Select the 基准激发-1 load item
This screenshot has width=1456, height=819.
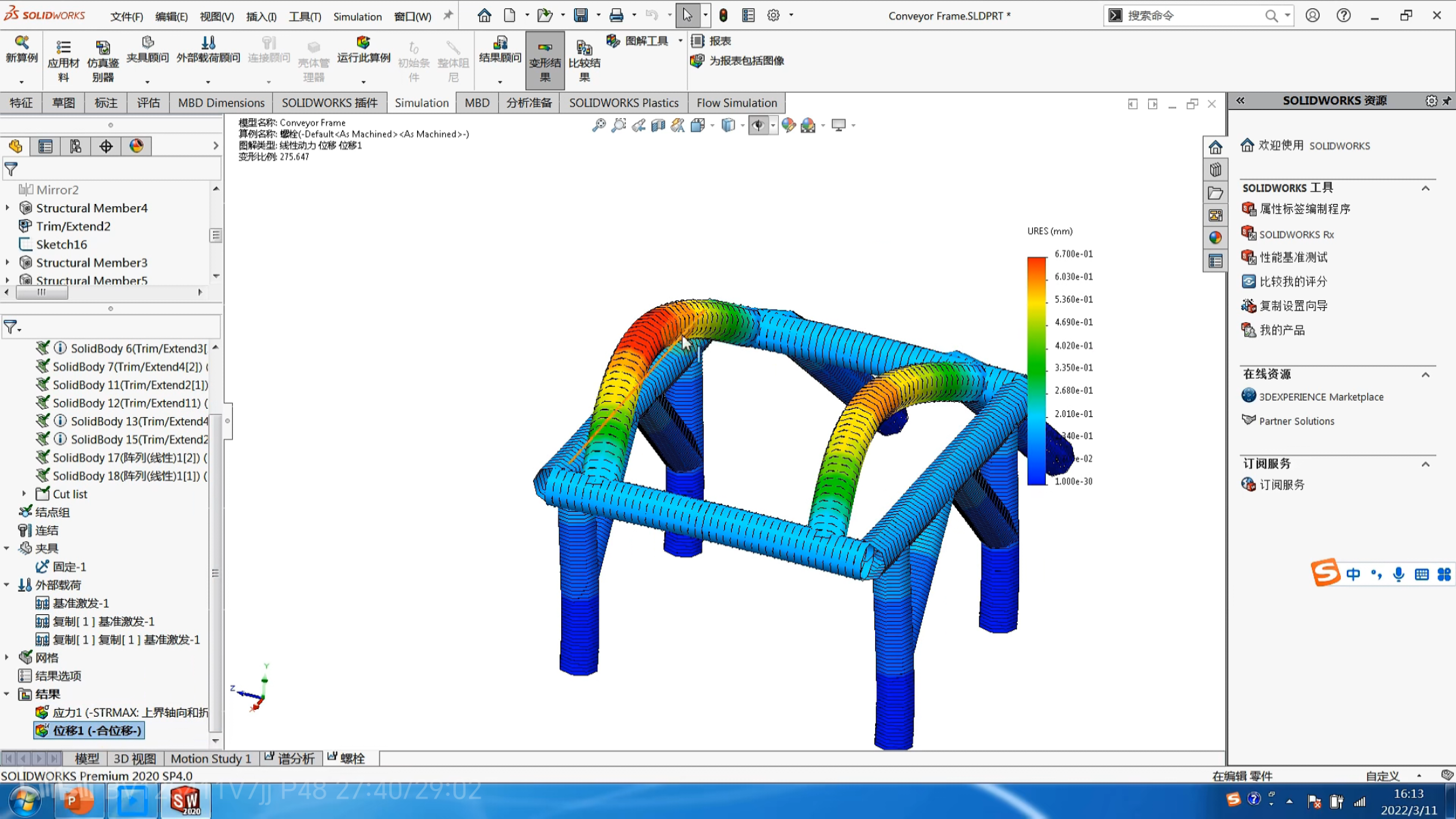(x=81, y=603)
